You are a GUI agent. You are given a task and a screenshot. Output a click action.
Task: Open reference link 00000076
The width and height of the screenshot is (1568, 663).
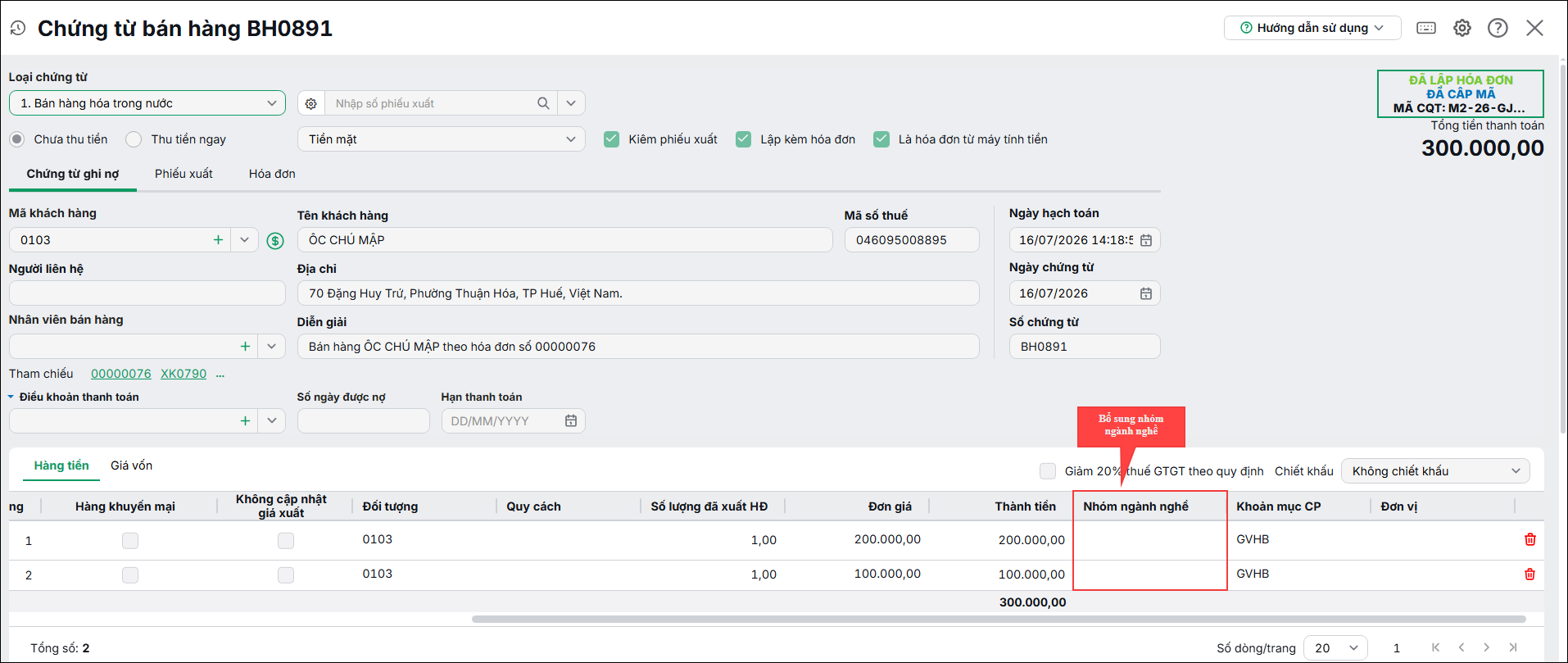(121, 374)
